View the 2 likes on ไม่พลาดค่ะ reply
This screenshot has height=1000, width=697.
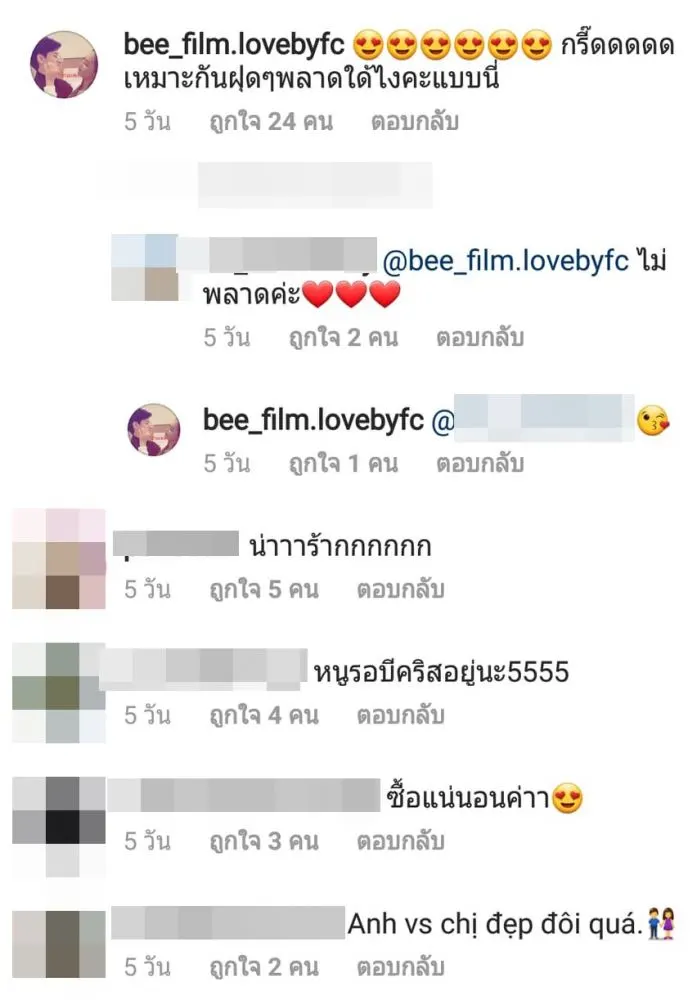(x=344, y=337)
